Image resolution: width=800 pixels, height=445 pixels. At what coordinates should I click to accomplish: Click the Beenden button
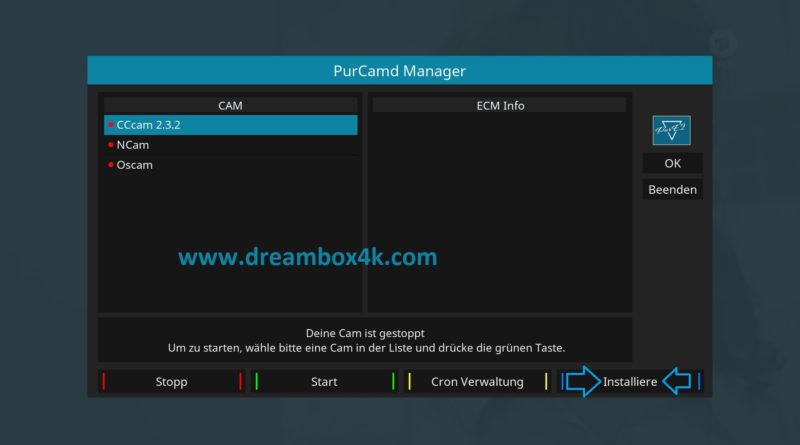[672, 190]
